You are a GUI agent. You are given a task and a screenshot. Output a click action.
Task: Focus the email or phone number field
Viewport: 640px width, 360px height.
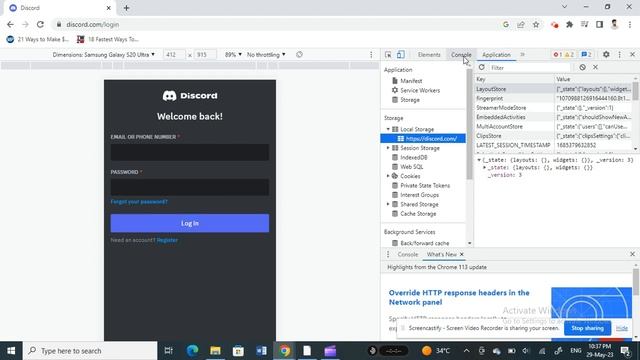[190, 152]
